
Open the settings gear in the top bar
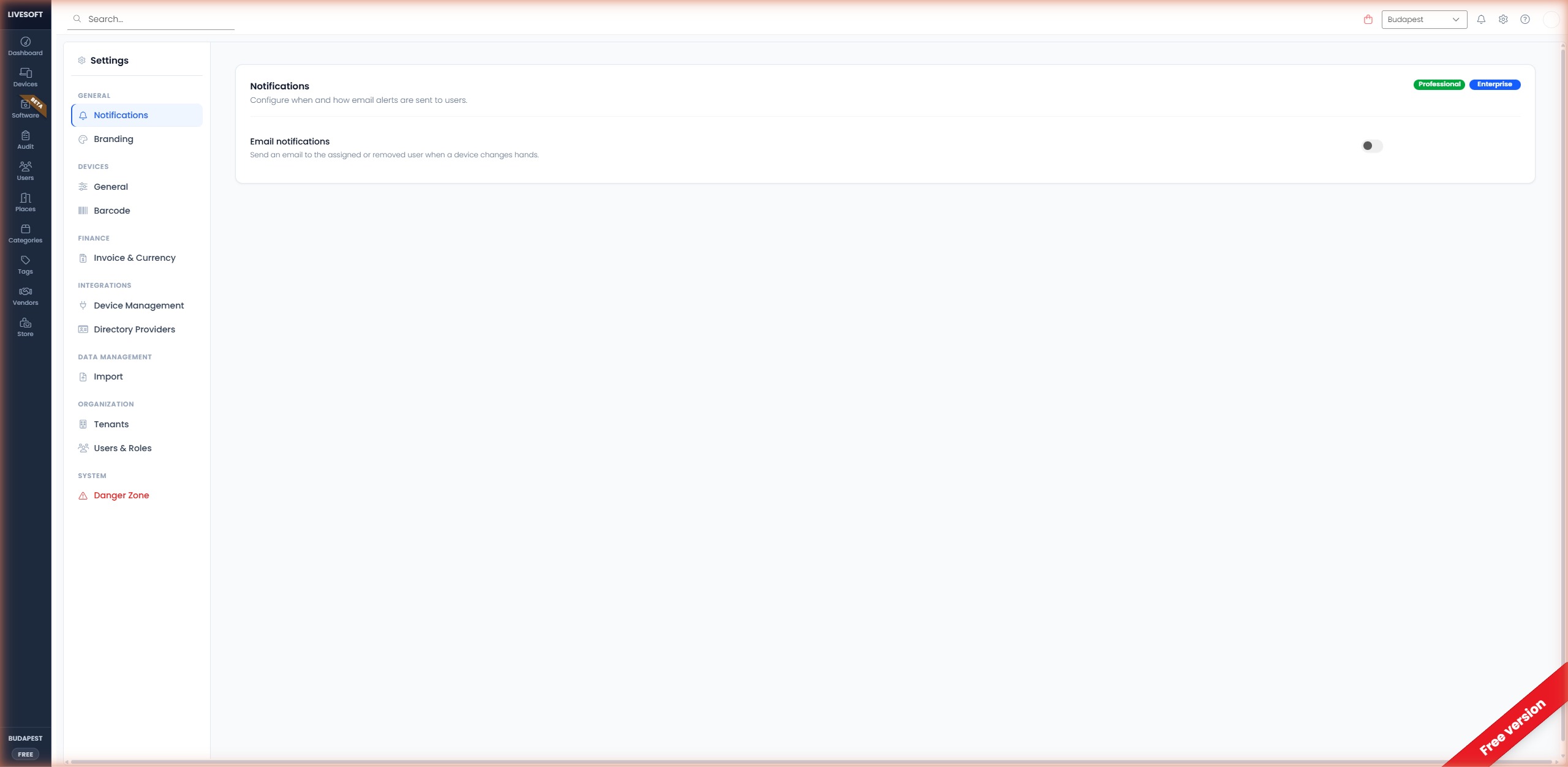pyautogui.click(x=1502, y=19)
